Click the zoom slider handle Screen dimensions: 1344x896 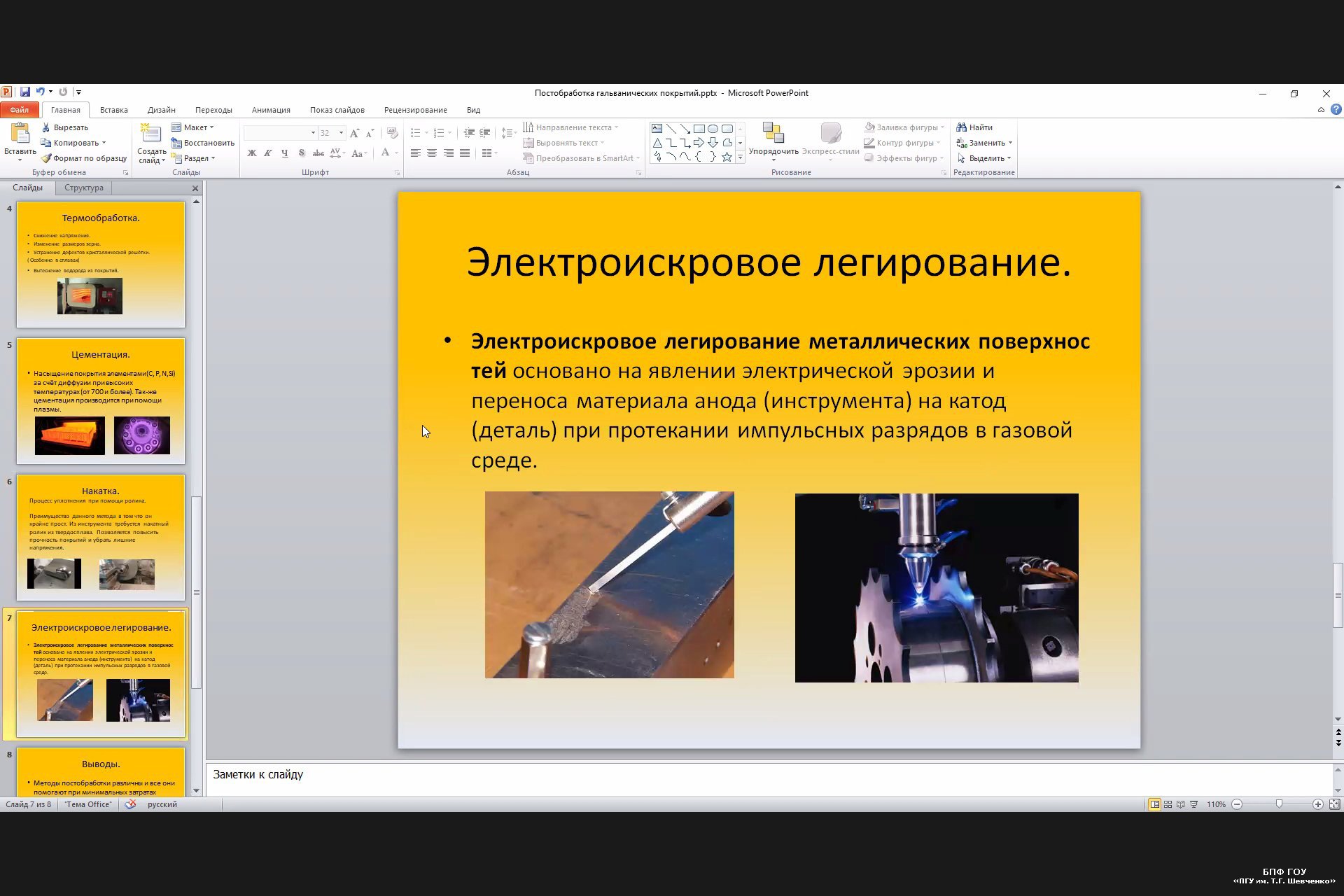click(x=1279, y=804)
